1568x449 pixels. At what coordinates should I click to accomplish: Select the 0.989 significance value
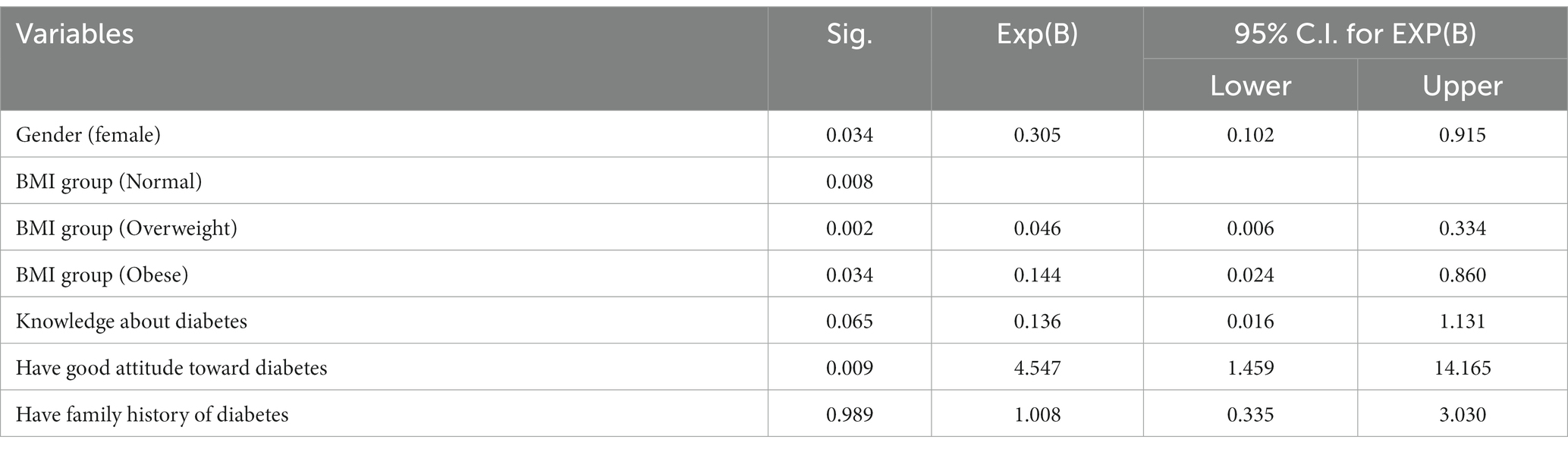[x=849, y=415]
